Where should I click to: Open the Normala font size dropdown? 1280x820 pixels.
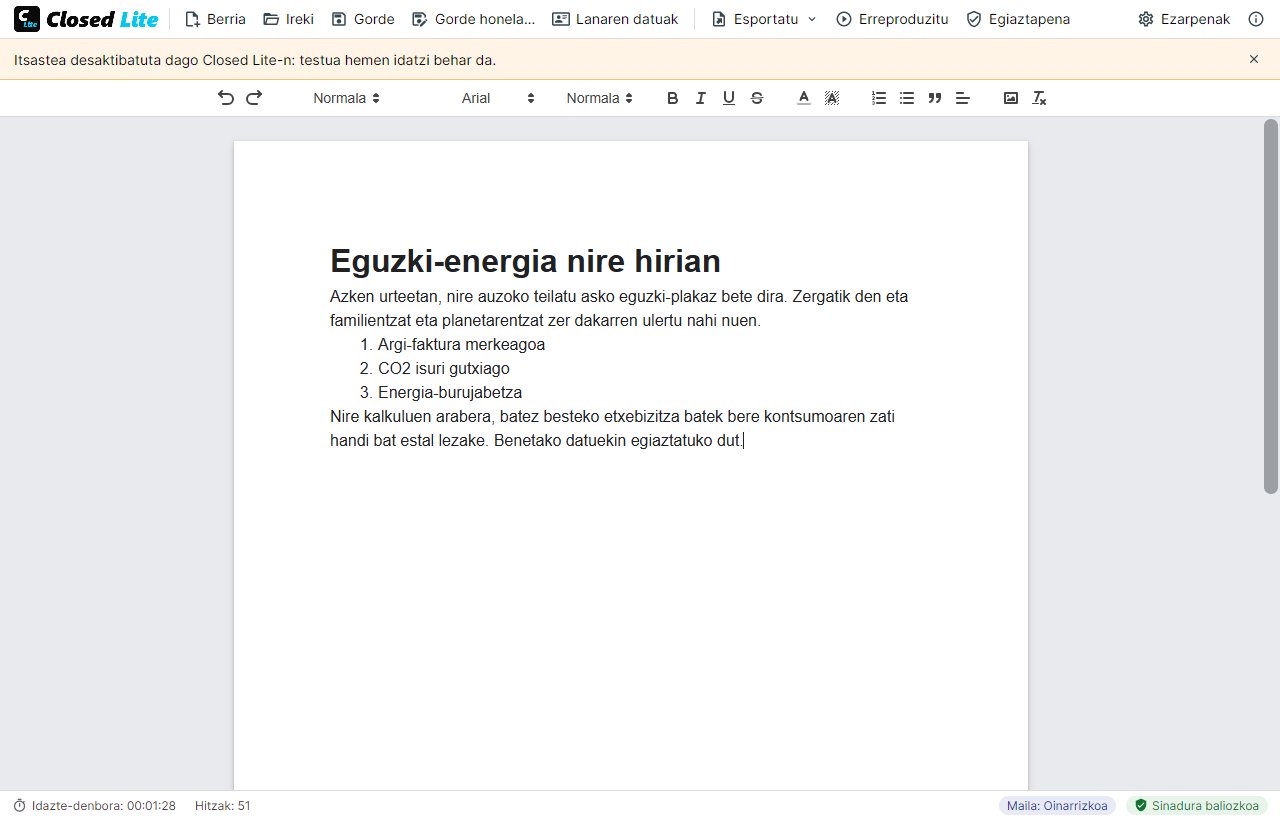coord(599,98)
